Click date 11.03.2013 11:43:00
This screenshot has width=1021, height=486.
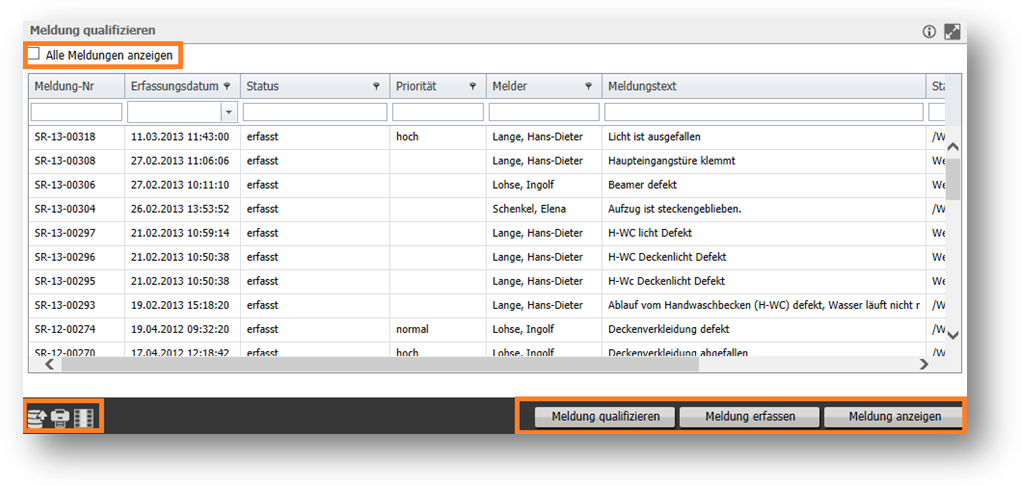coord(180,137)
